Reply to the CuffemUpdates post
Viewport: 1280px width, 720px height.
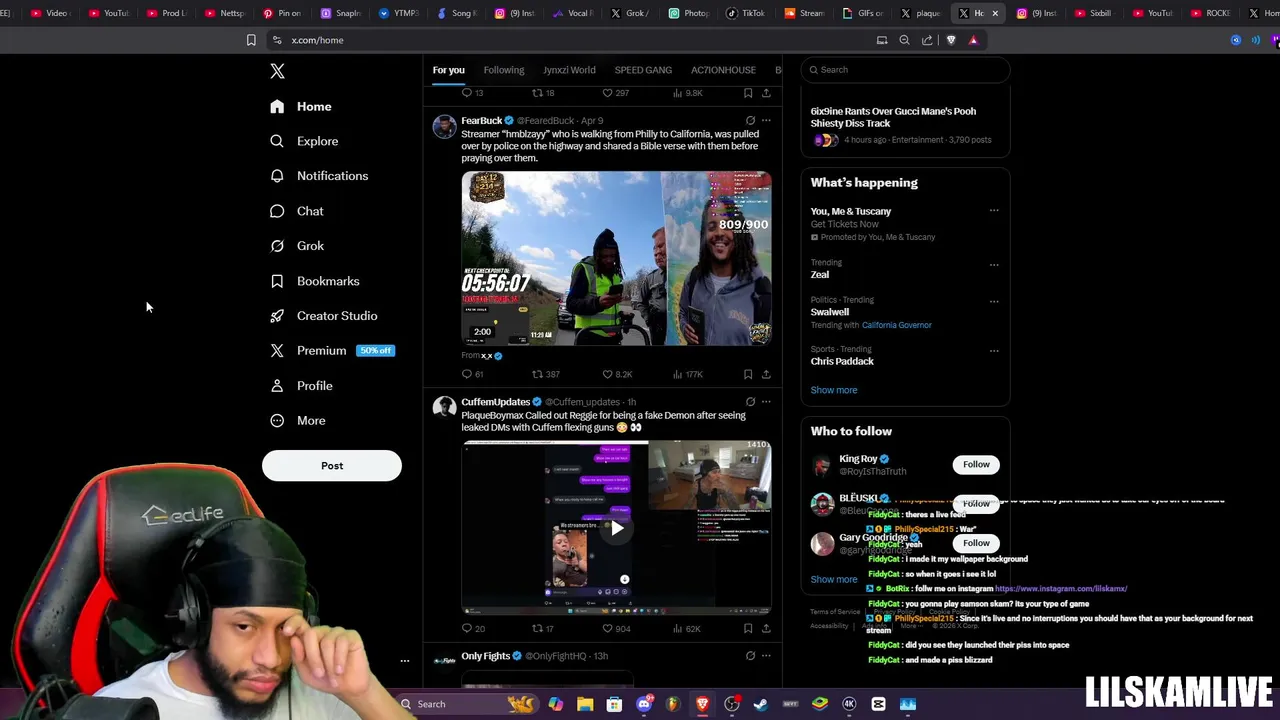pos(473,629)
